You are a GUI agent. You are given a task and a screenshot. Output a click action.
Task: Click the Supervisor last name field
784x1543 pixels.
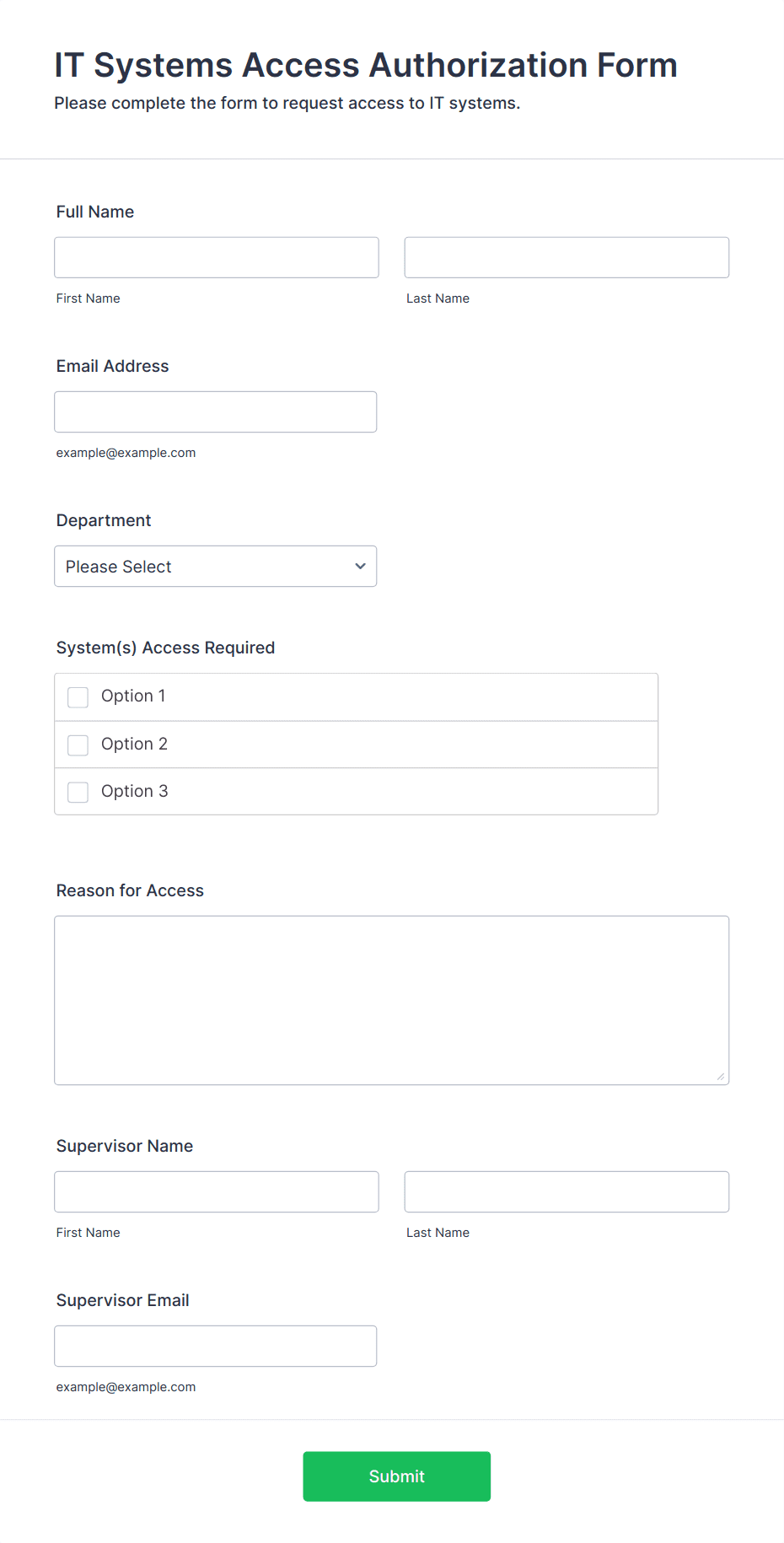click(x=567, y=1191)
